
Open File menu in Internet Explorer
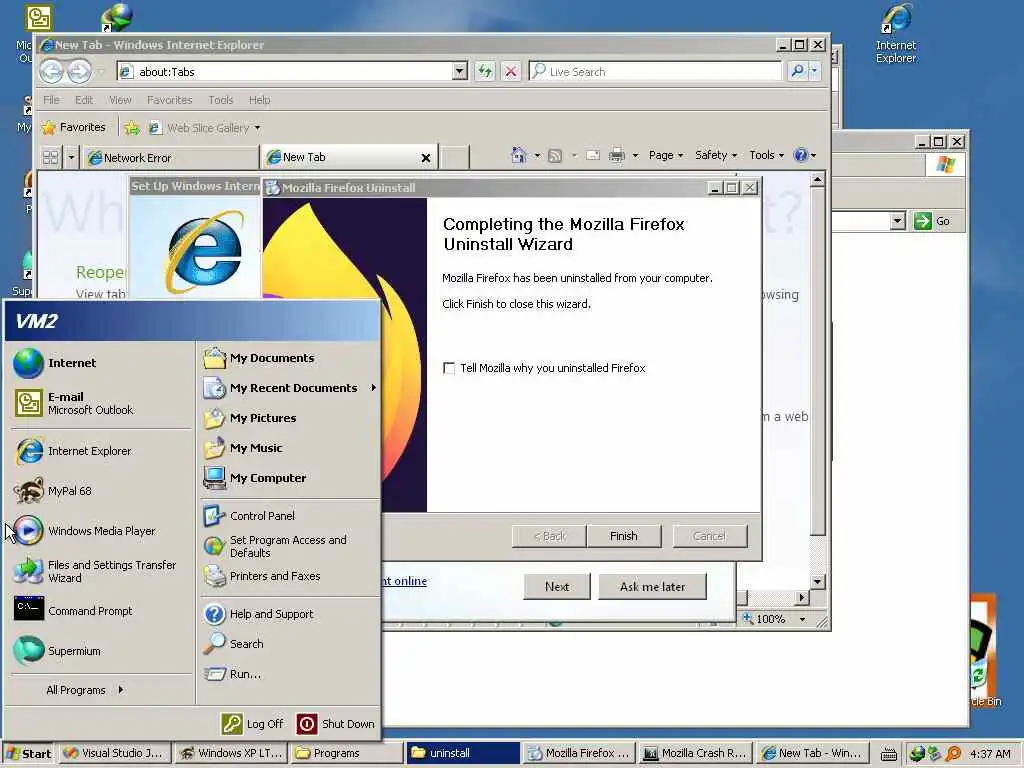click(x=51, y=100)
